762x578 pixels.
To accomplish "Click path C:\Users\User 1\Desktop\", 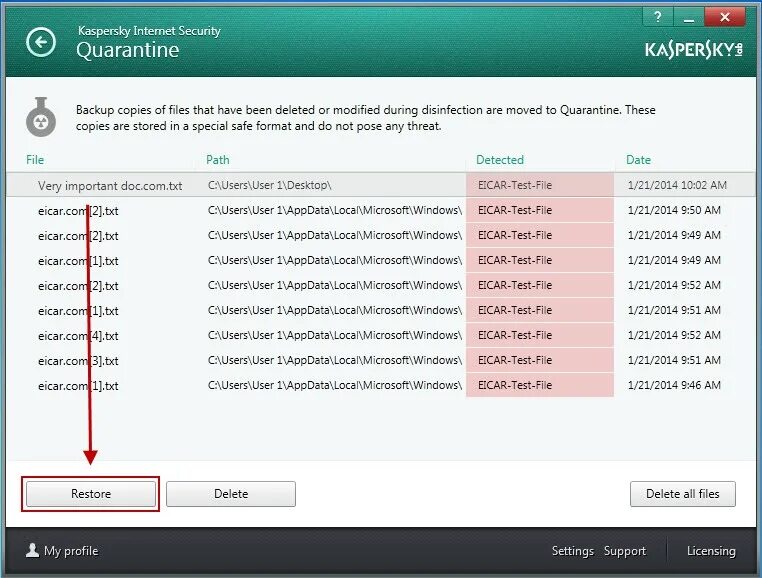I will point(270,185).
